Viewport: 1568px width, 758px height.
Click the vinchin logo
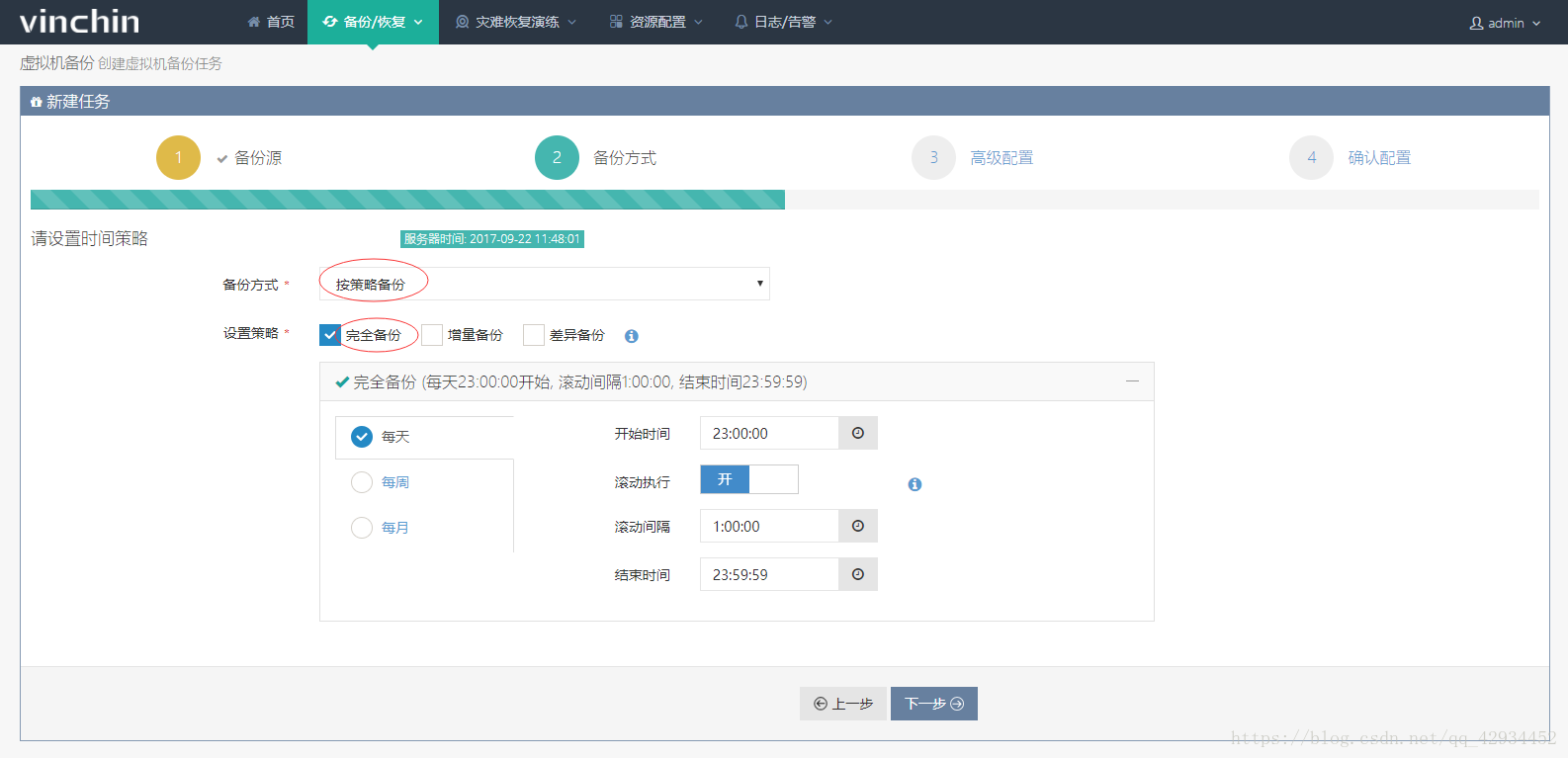click(x=79, y=22)
